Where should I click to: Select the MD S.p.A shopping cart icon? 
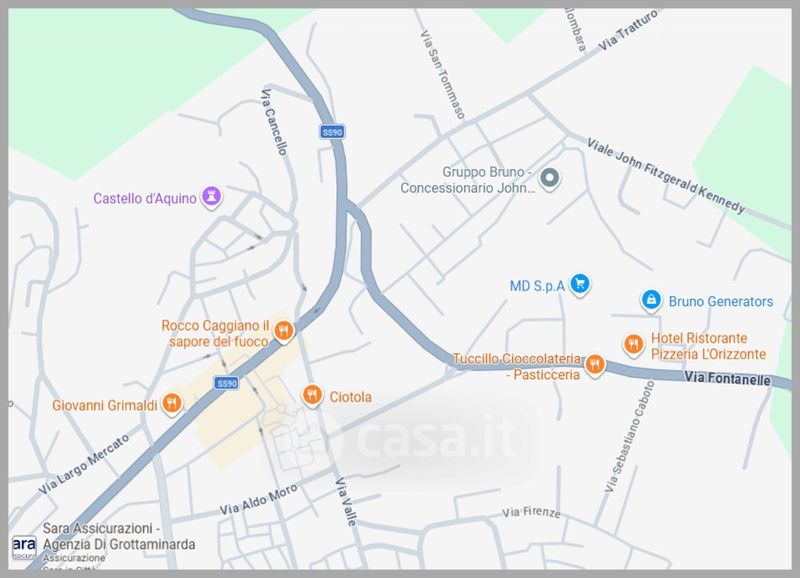click(x=580, y=284)
